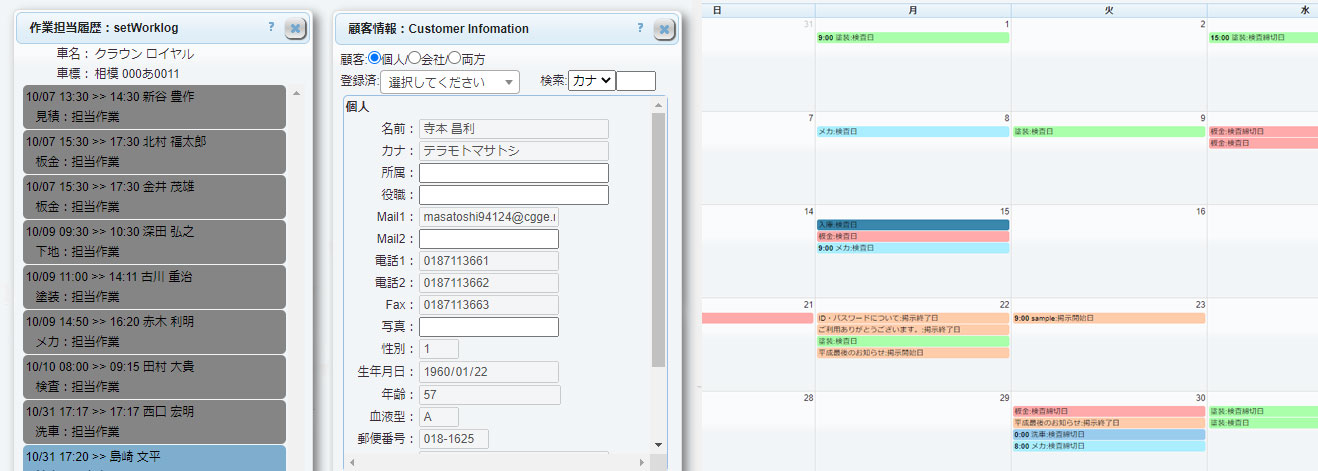
Task: Open the 9:00 塗装:検査日 event on the 1st
Action: (x=913, y=38)
